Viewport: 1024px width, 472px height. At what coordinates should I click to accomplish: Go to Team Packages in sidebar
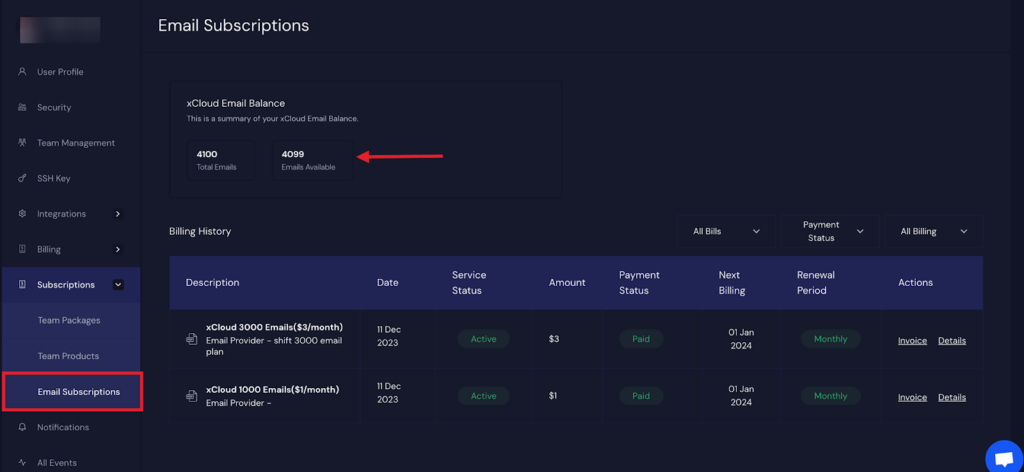point(69,320)
